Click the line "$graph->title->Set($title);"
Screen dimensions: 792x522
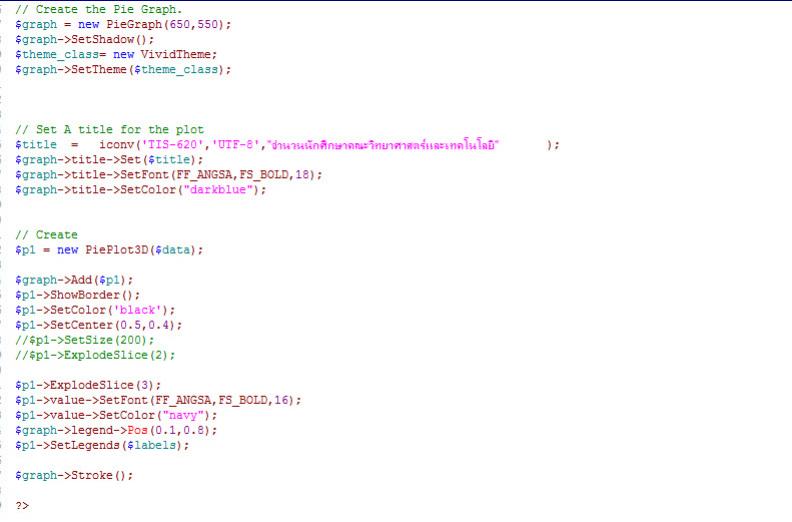[x=109, y=160]
